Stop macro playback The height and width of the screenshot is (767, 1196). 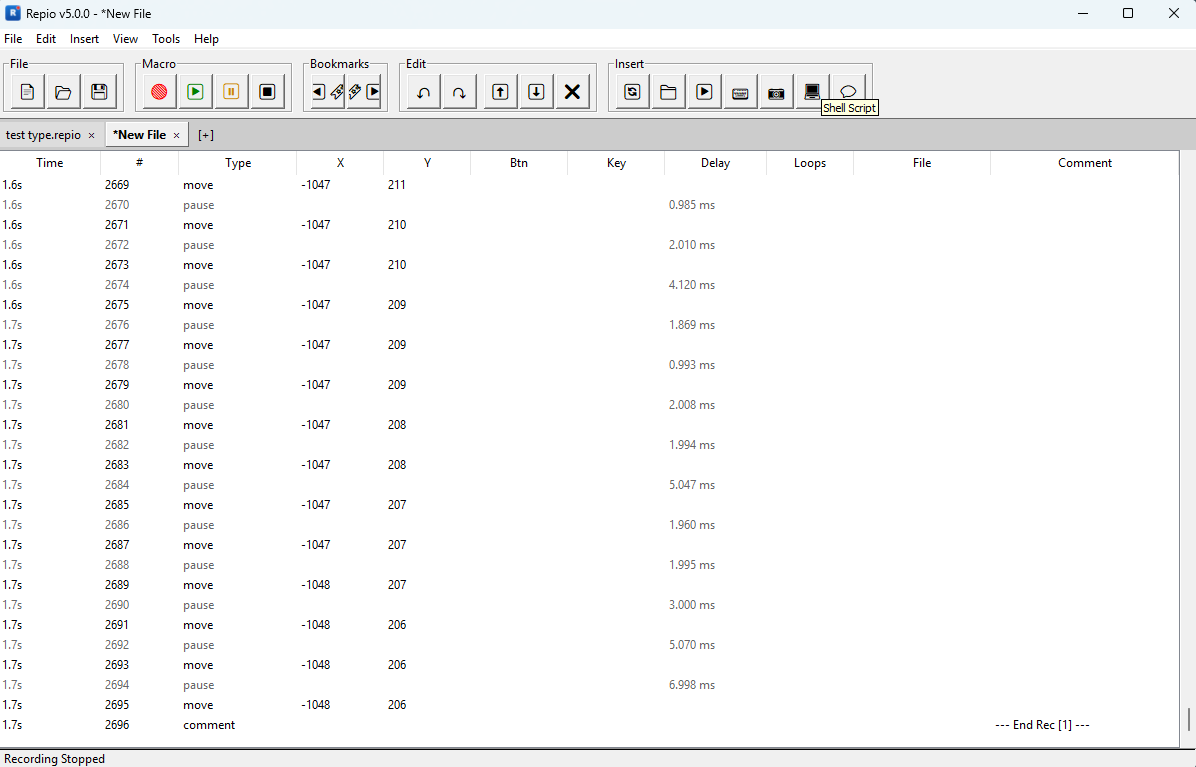coord(267,91)
